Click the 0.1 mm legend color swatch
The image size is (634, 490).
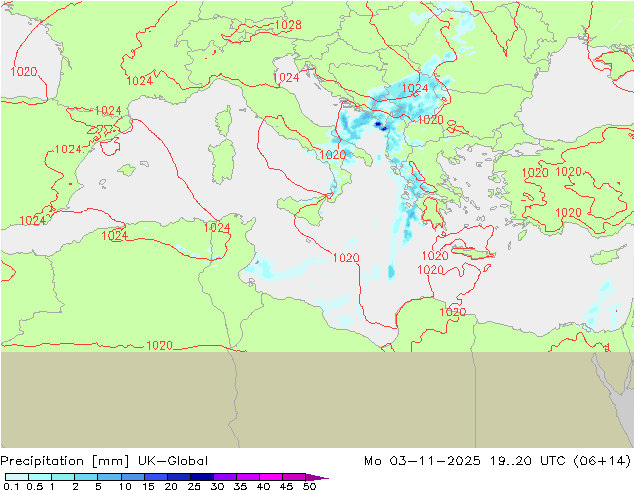click(17, 477)
